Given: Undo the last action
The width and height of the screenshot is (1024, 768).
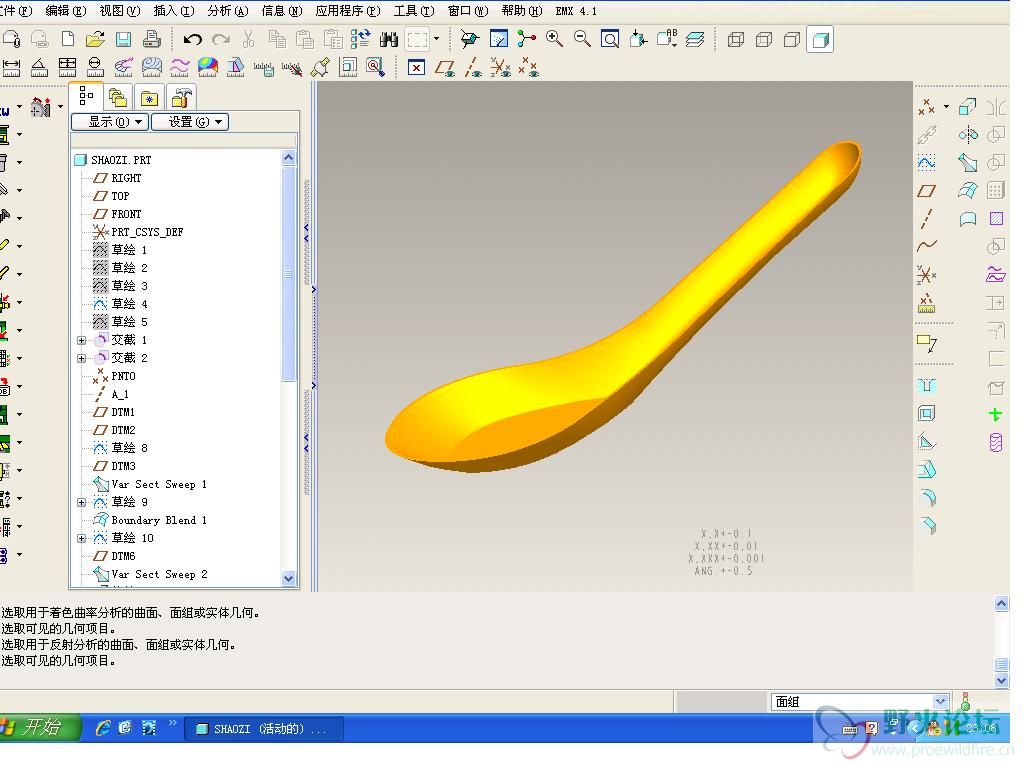Looking at the screenshot, I should pyautogui.click(x=192, y=39).
